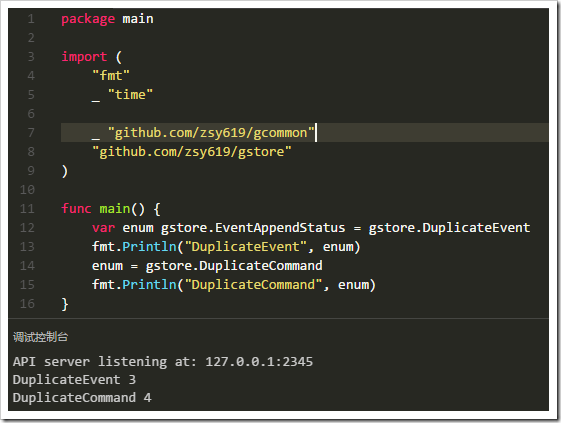Click the 'package' keyword
This screenshot has width=561, height=423.
pyautogui.click(x=88, y=19)
